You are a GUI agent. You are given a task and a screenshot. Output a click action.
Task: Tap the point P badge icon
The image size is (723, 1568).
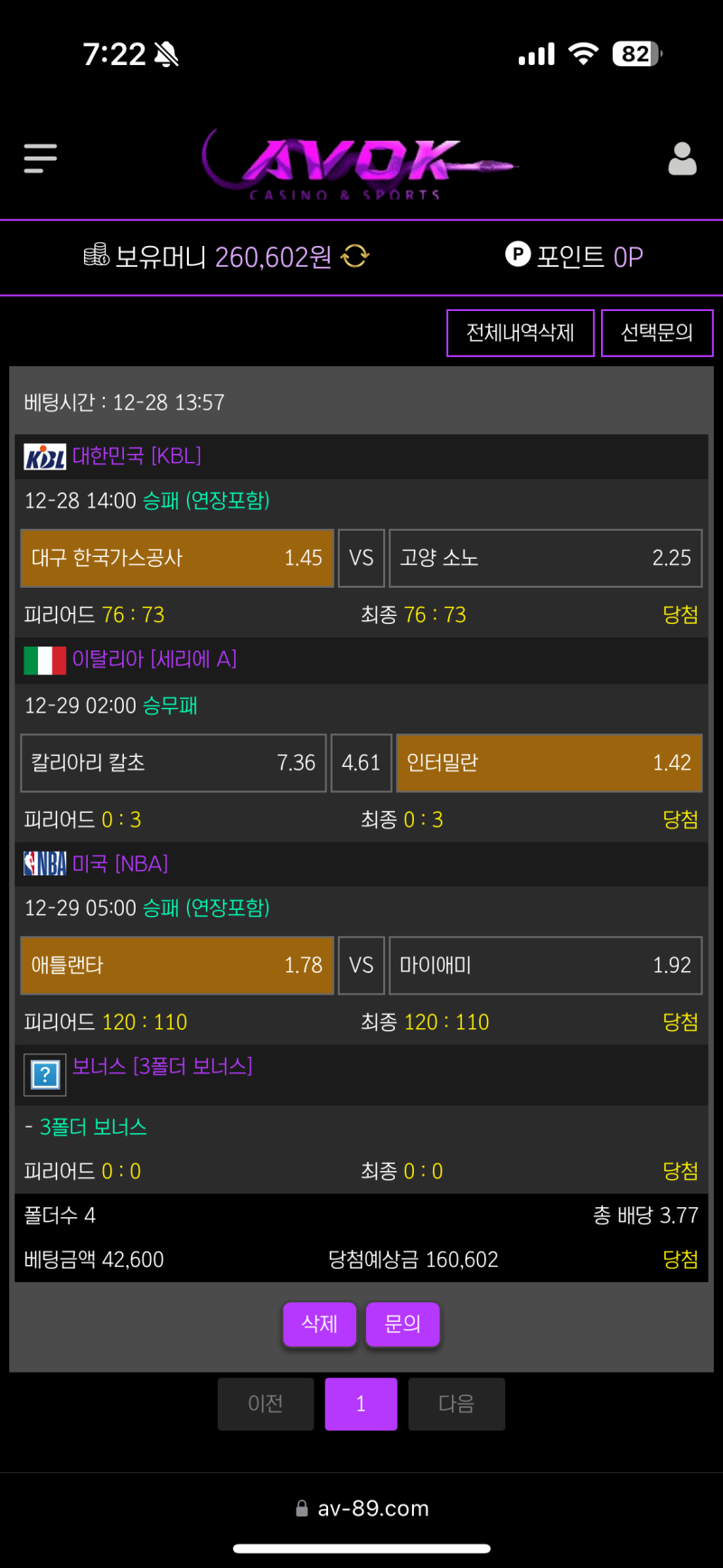coord(517,255)
